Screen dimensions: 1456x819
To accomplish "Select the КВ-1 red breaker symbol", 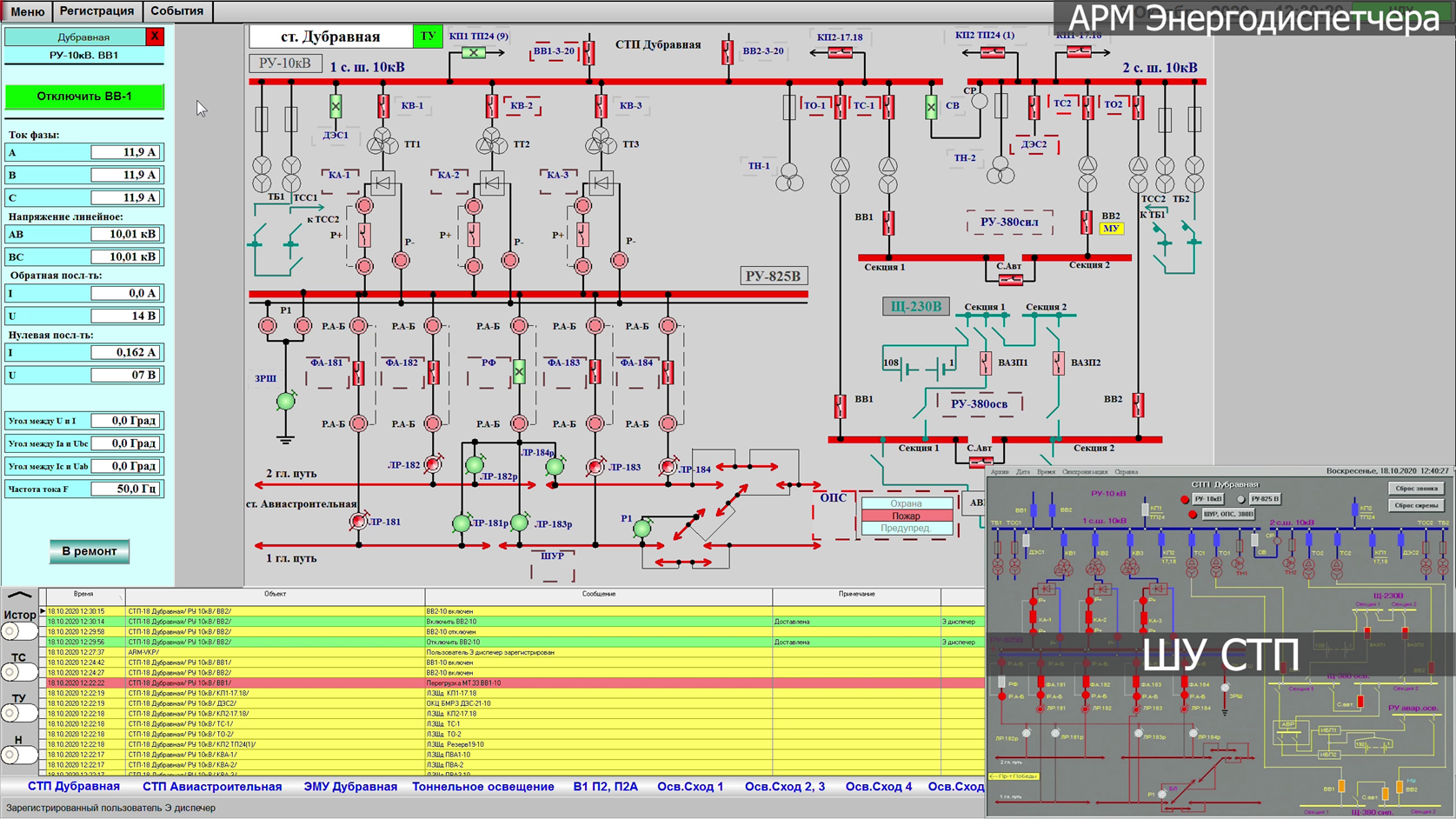I will [383, 106].
